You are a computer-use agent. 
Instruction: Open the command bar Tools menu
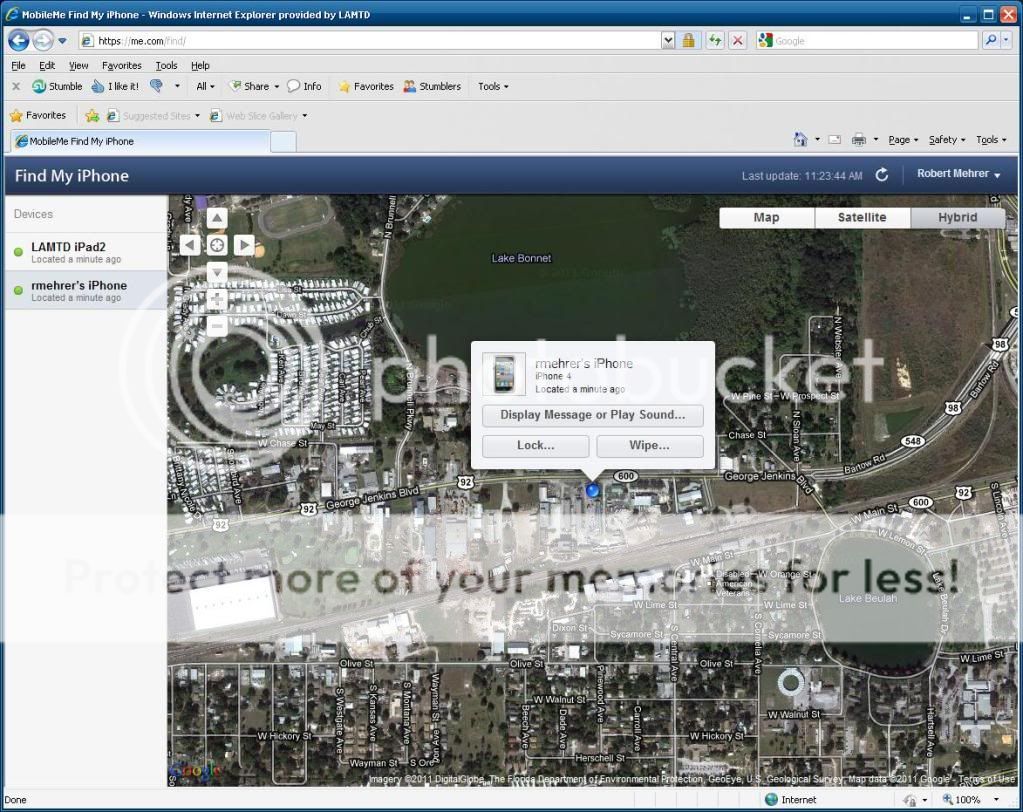991,140
